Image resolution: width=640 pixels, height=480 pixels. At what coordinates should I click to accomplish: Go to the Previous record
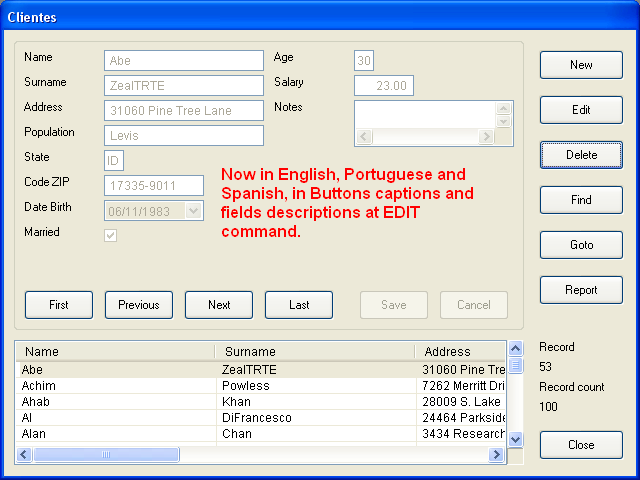[139, 305]
